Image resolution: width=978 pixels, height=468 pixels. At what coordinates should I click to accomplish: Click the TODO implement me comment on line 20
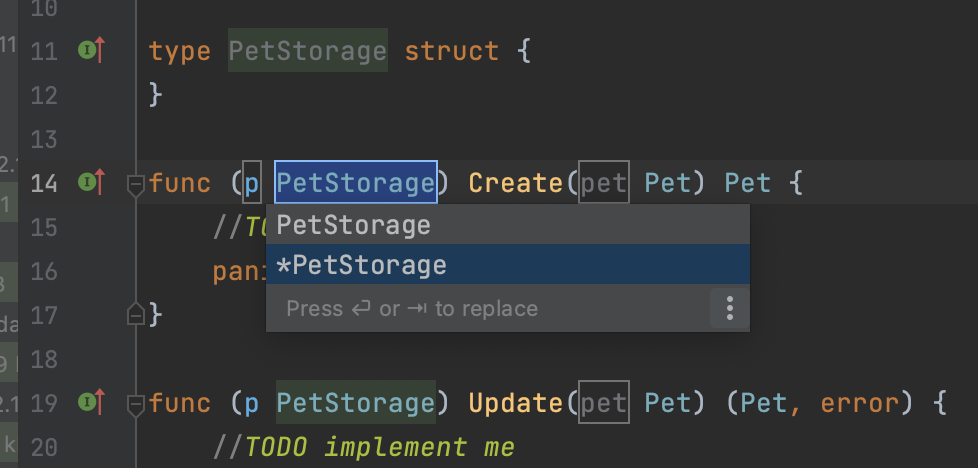(380, 447)
